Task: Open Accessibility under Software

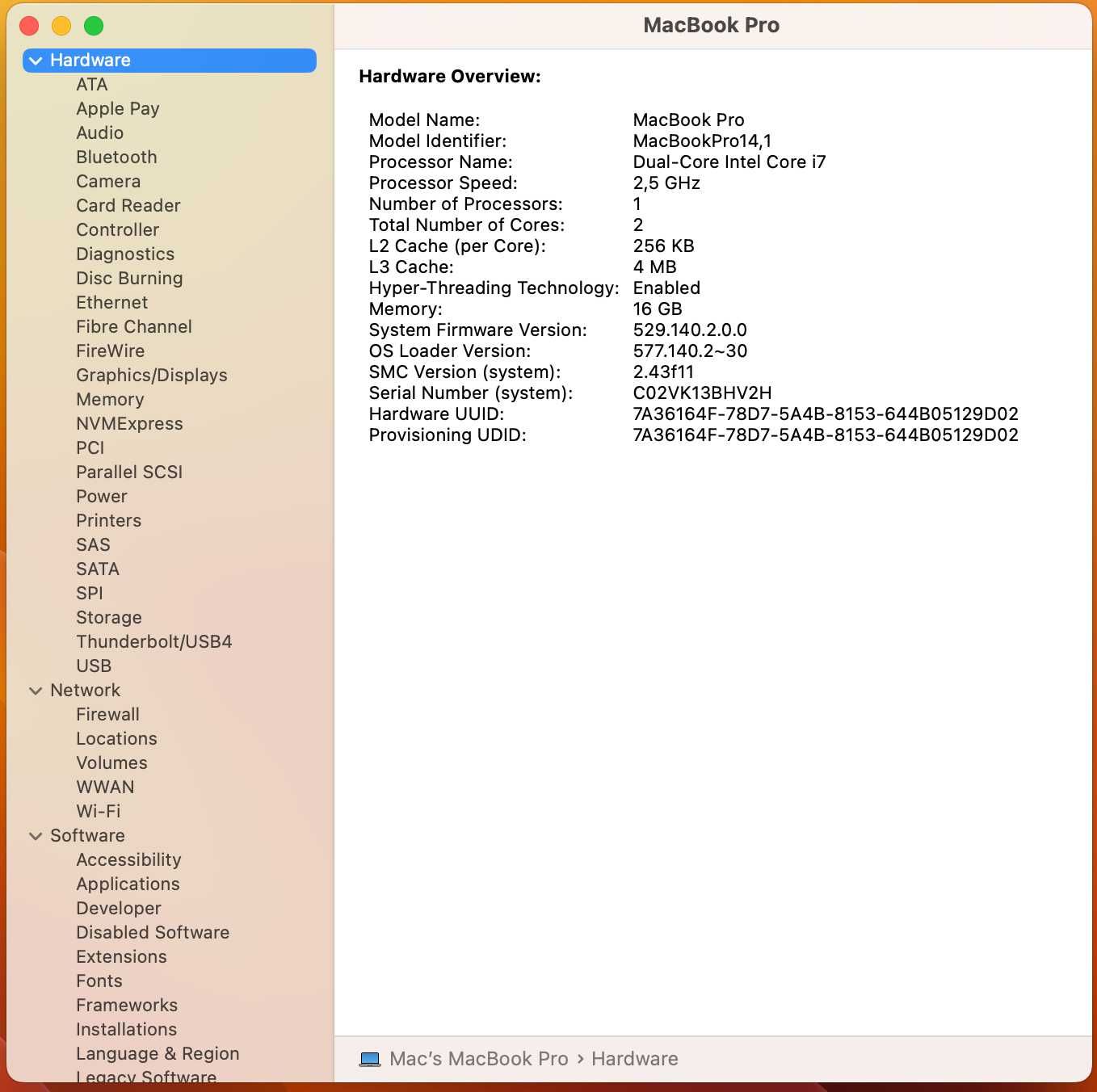Action: [128, 860]
